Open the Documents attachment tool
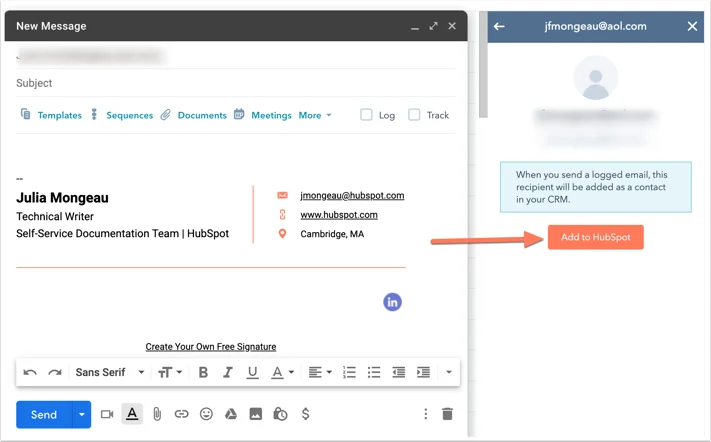The image size is (711, 442). pos(194,115)
